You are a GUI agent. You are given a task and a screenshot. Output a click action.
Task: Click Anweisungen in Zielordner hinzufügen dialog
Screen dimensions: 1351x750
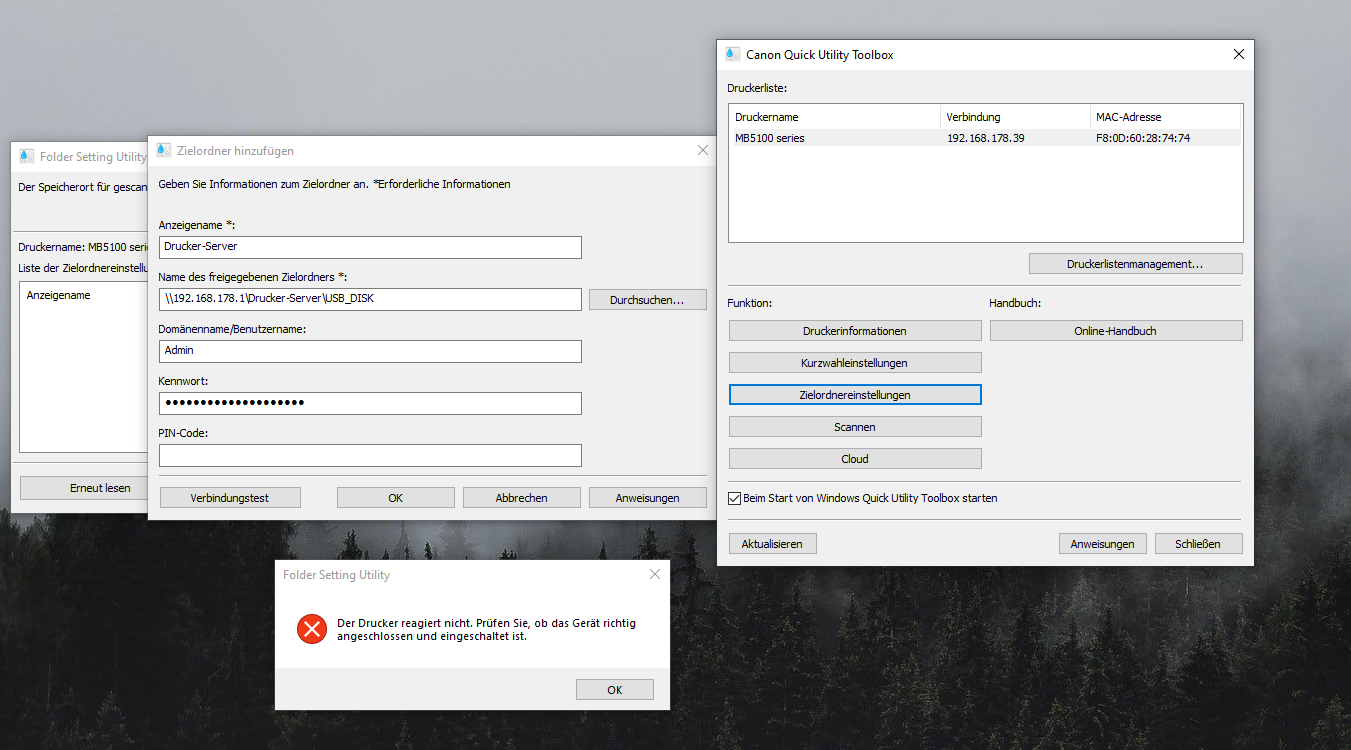point(648,498)
